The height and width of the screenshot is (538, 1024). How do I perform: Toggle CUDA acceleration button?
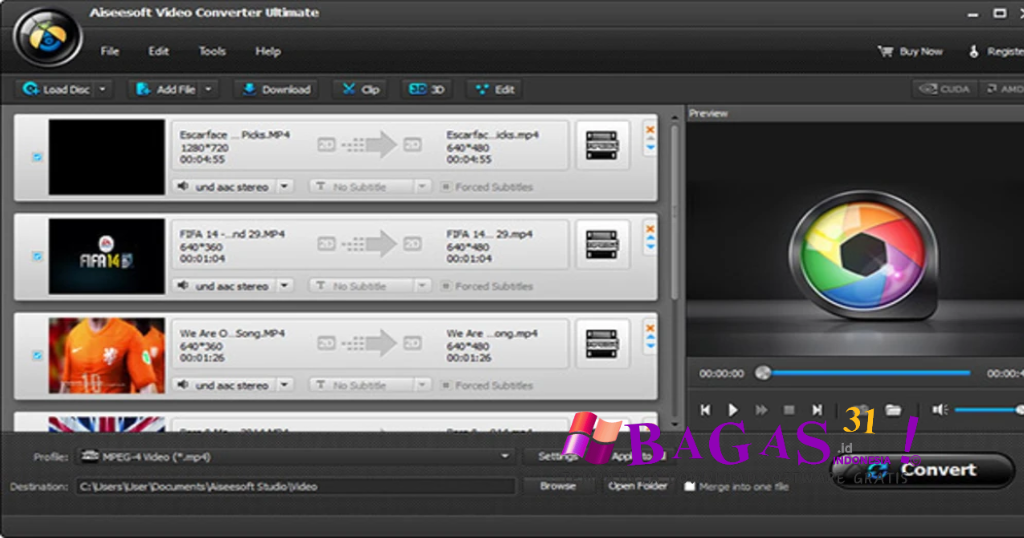click(944, 89)
